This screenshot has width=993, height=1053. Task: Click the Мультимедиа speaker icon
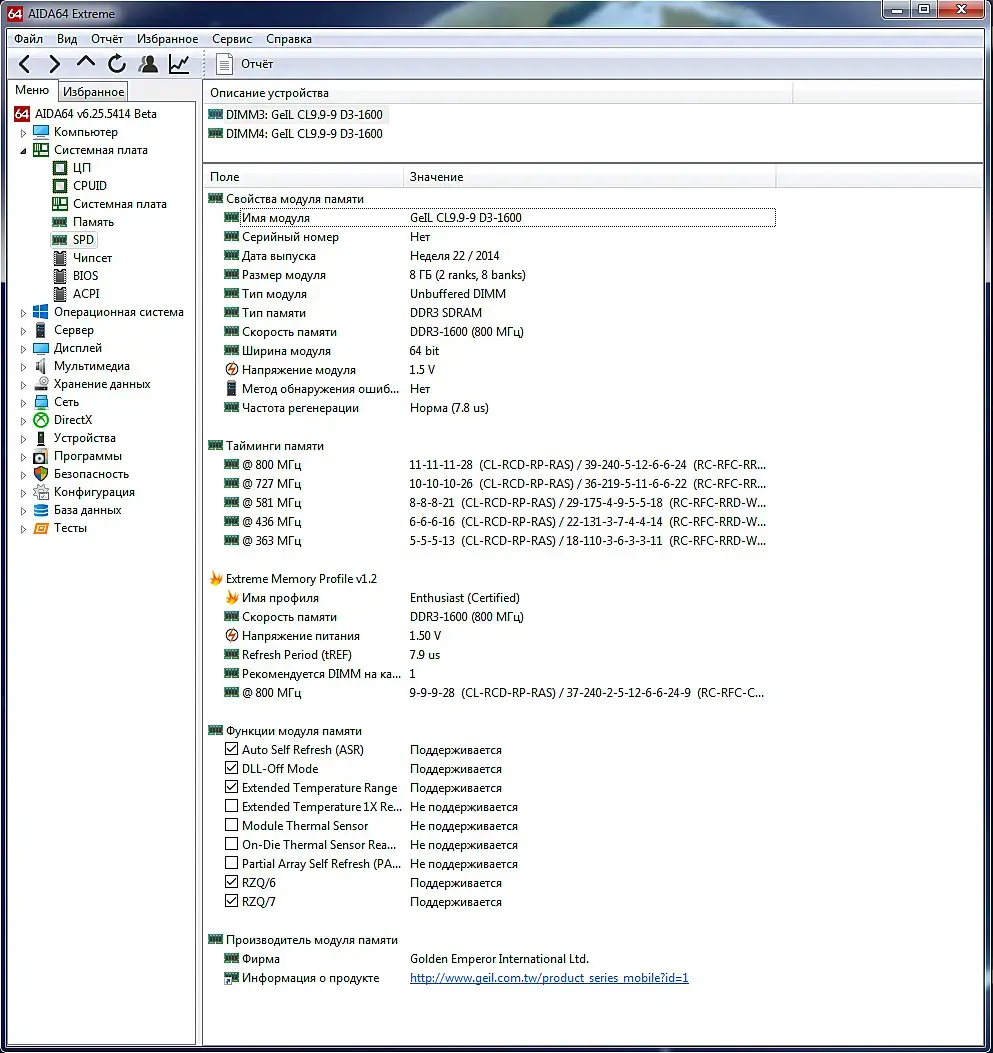click(41, 366)
